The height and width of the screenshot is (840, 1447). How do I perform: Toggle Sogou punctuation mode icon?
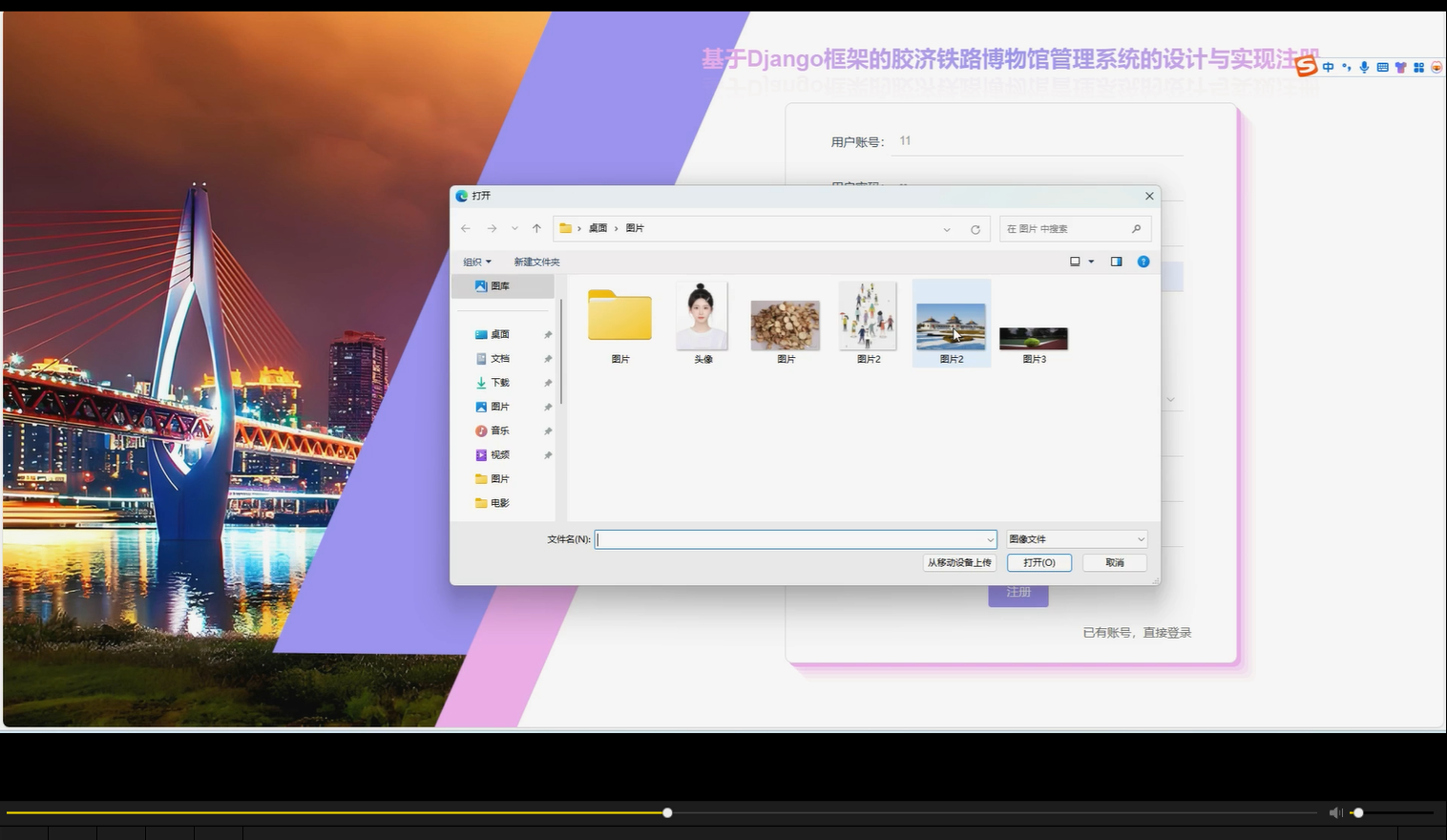coord(1347,67)
